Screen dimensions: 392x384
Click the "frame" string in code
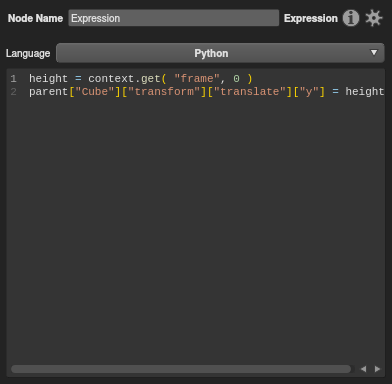point(197,79)
